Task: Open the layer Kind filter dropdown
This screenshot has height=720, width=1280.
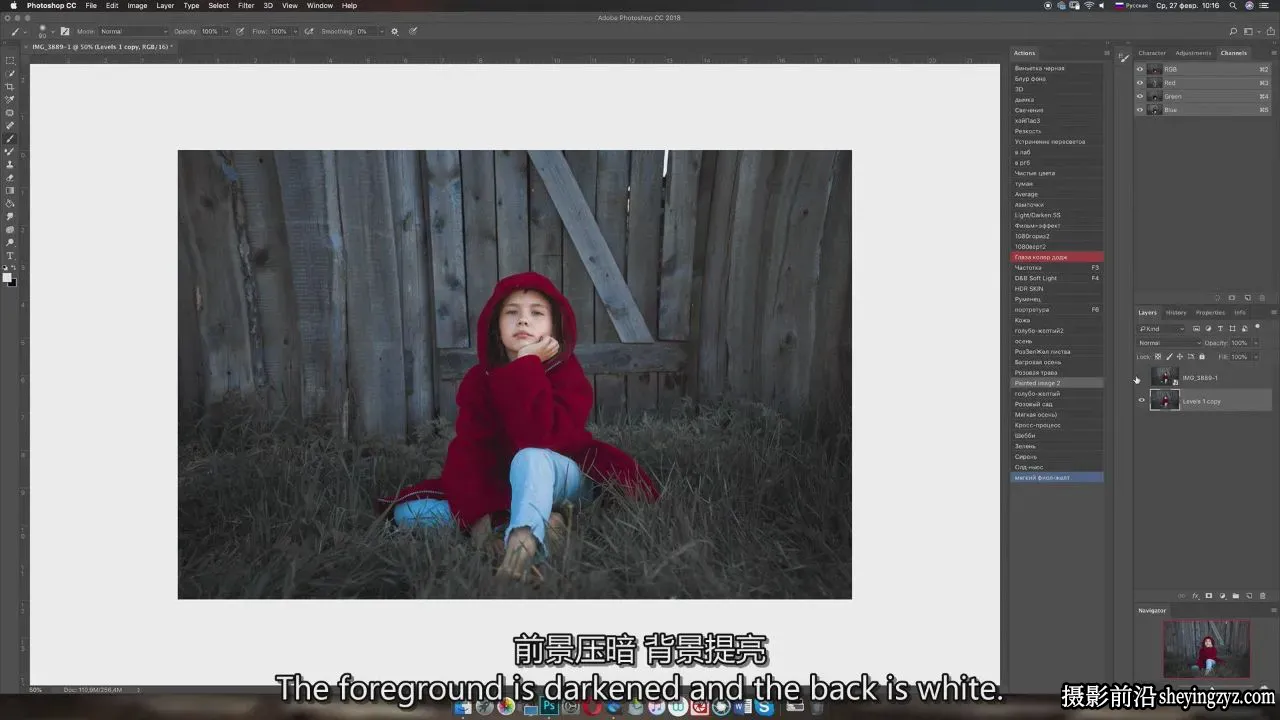Action: coord(1162,328)
